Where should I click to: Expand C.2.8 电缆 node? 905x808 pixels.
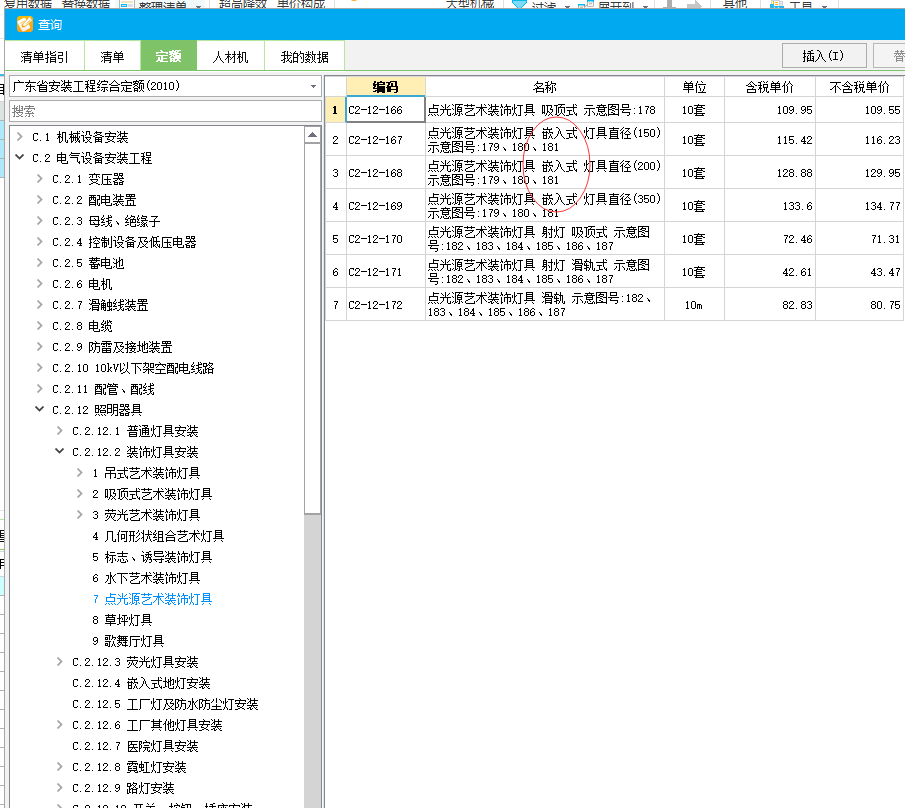(40, 326)
